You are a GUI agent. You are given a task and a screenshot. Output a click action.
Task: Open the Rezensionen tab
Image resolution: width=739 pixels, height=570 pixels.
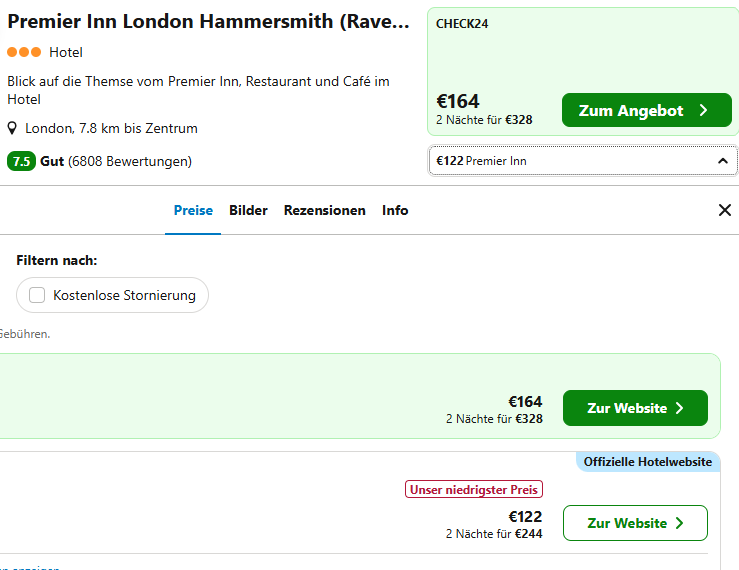tap(325, 210)
